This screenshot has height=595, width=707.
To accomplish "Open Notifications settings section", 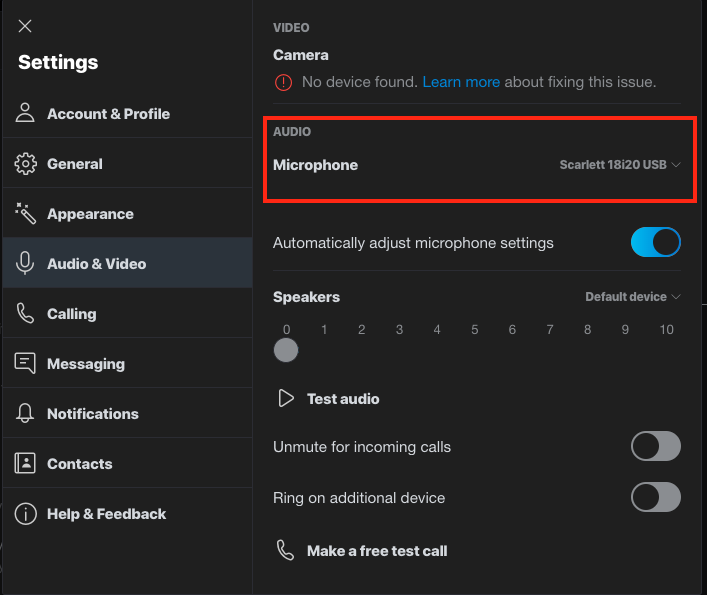I will pos(128,413).
